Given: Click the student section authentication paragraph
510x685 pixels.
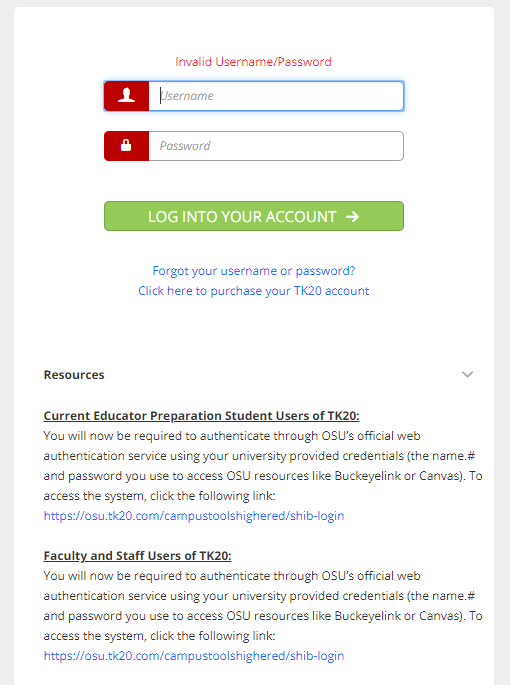Looking at the screenshot, I should [x=263, y=466].
